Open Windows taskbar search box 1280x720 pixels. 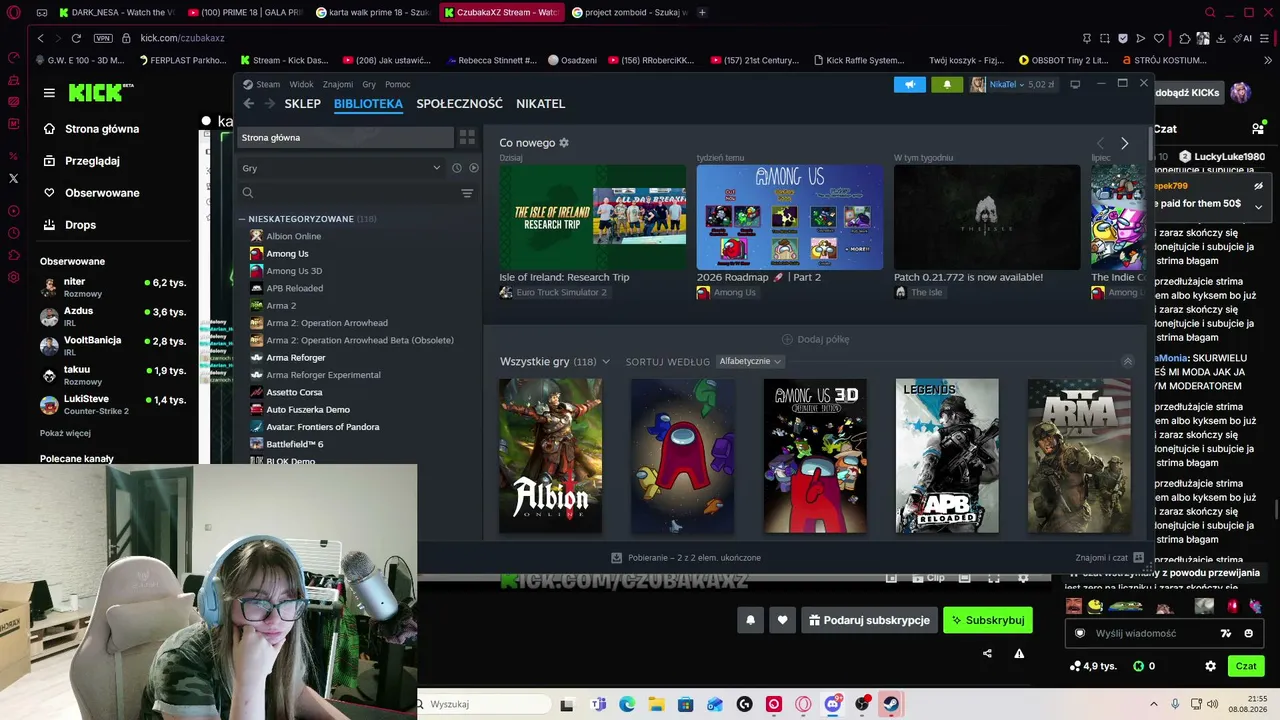(484, 704)
